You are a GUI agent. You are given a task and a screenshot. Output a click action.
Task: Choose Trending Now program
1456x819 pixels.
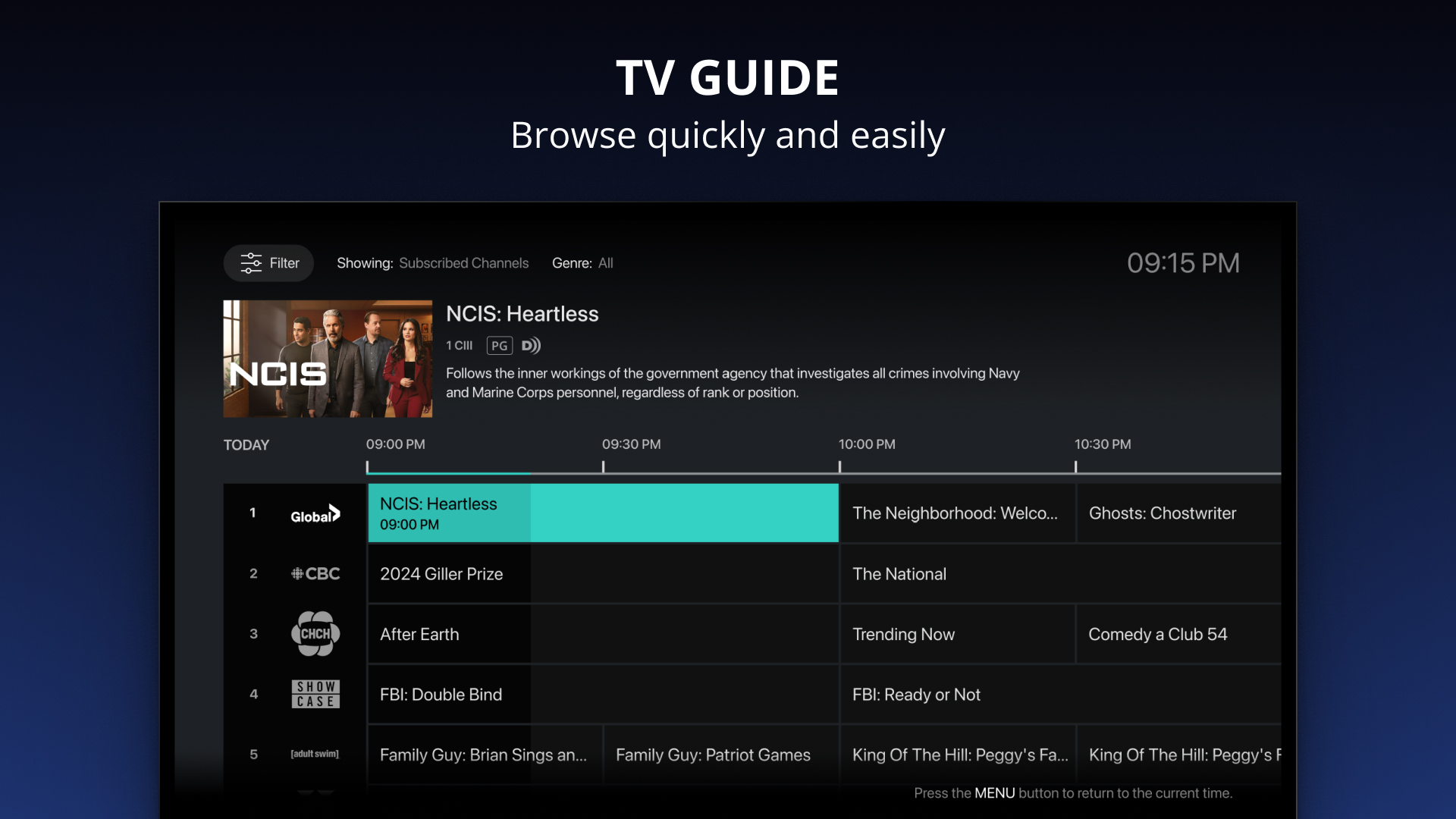[x=958, y=634]
